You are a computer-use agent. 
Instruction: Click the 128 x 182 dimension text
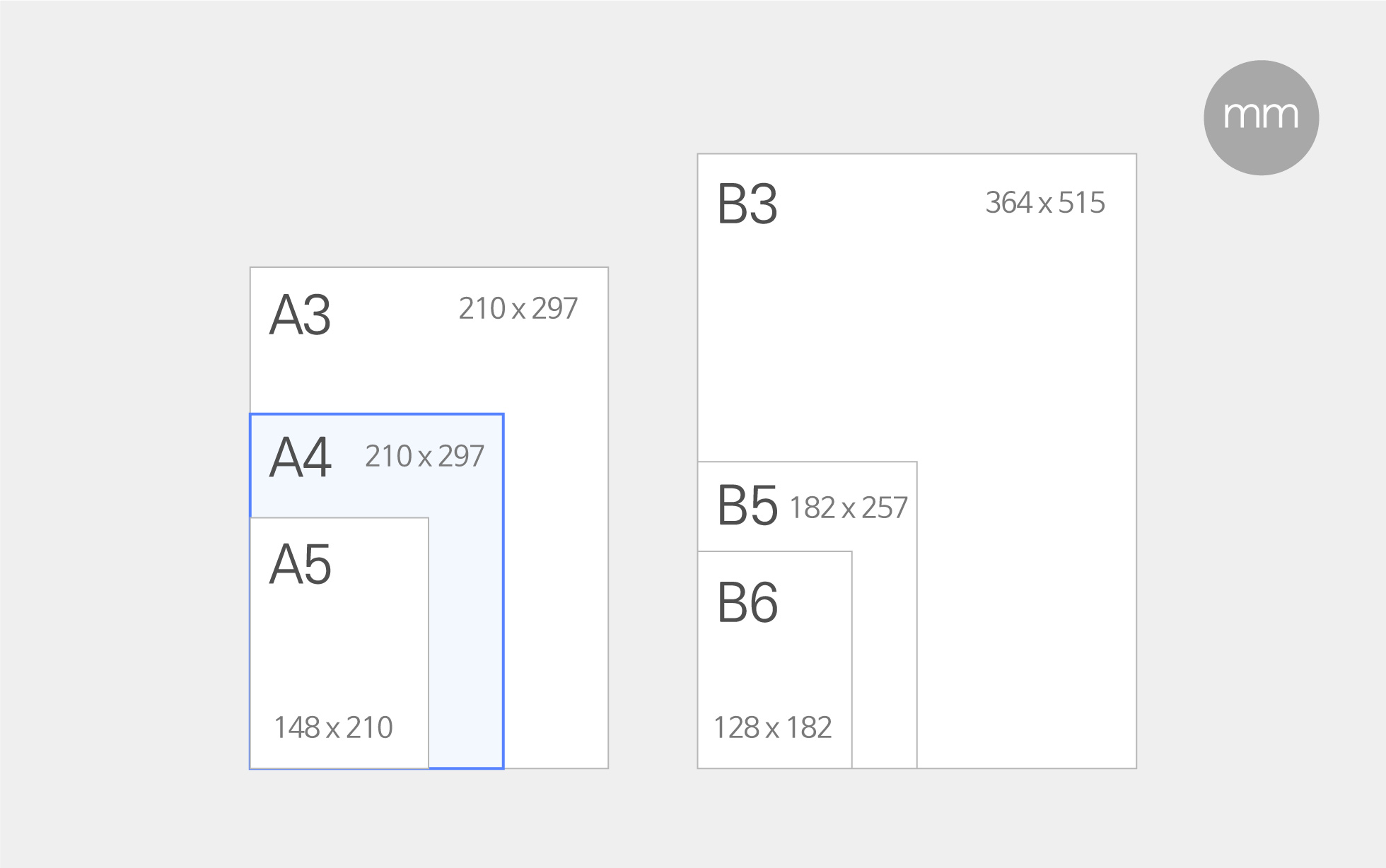773,727
